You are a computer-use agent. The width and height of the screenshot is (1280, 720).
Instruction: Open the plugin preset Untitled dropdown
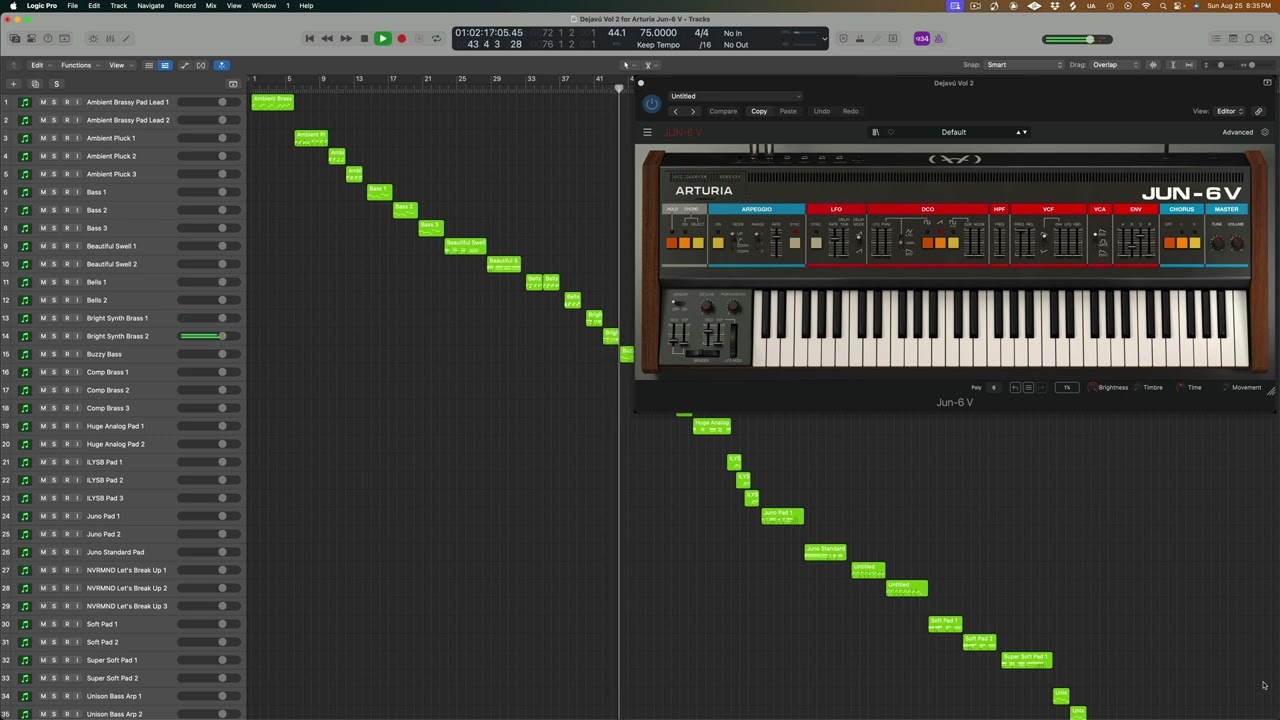[x=735, y=96]
